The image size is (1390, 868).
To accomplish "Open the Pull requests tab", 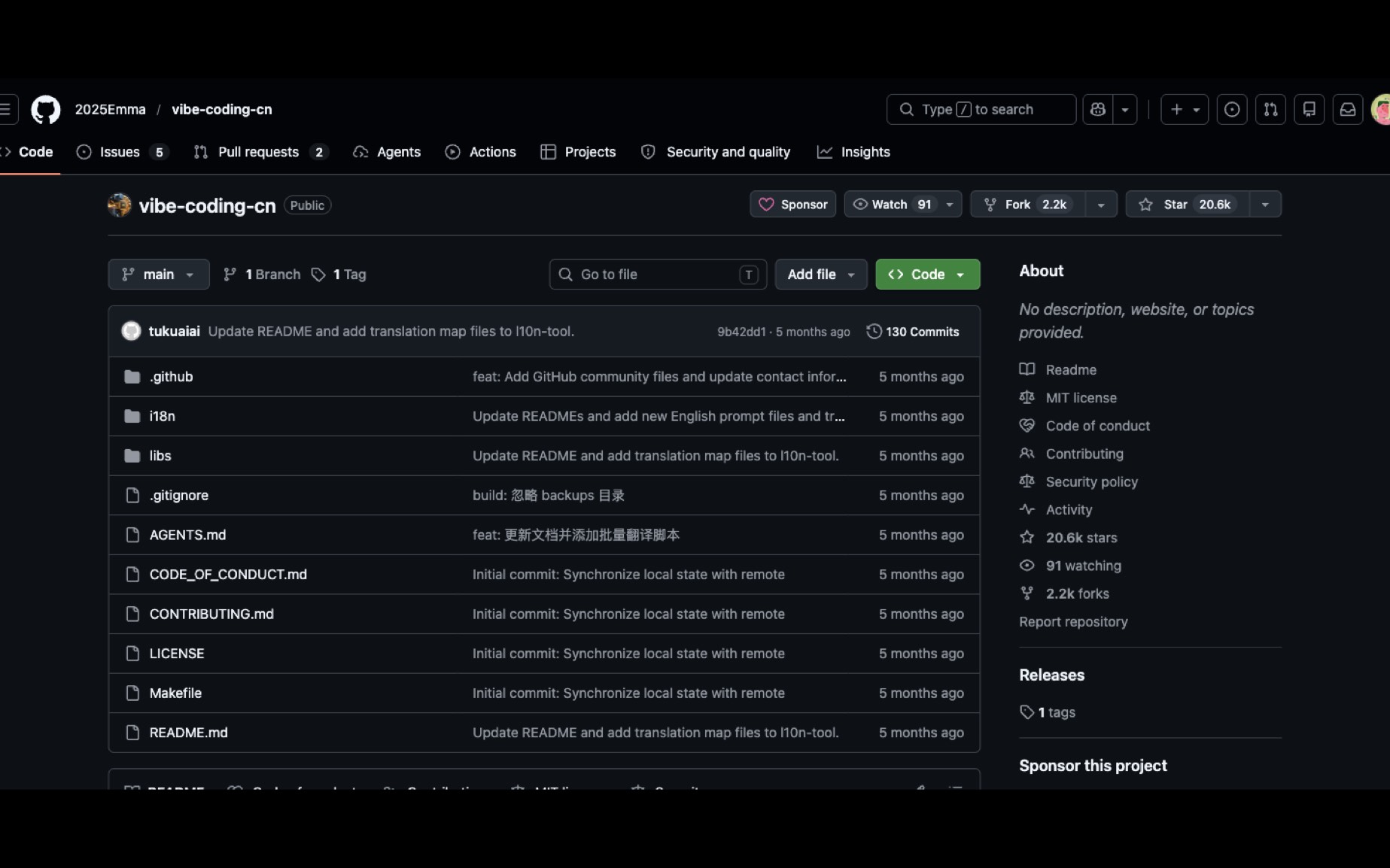I will 261,152.
